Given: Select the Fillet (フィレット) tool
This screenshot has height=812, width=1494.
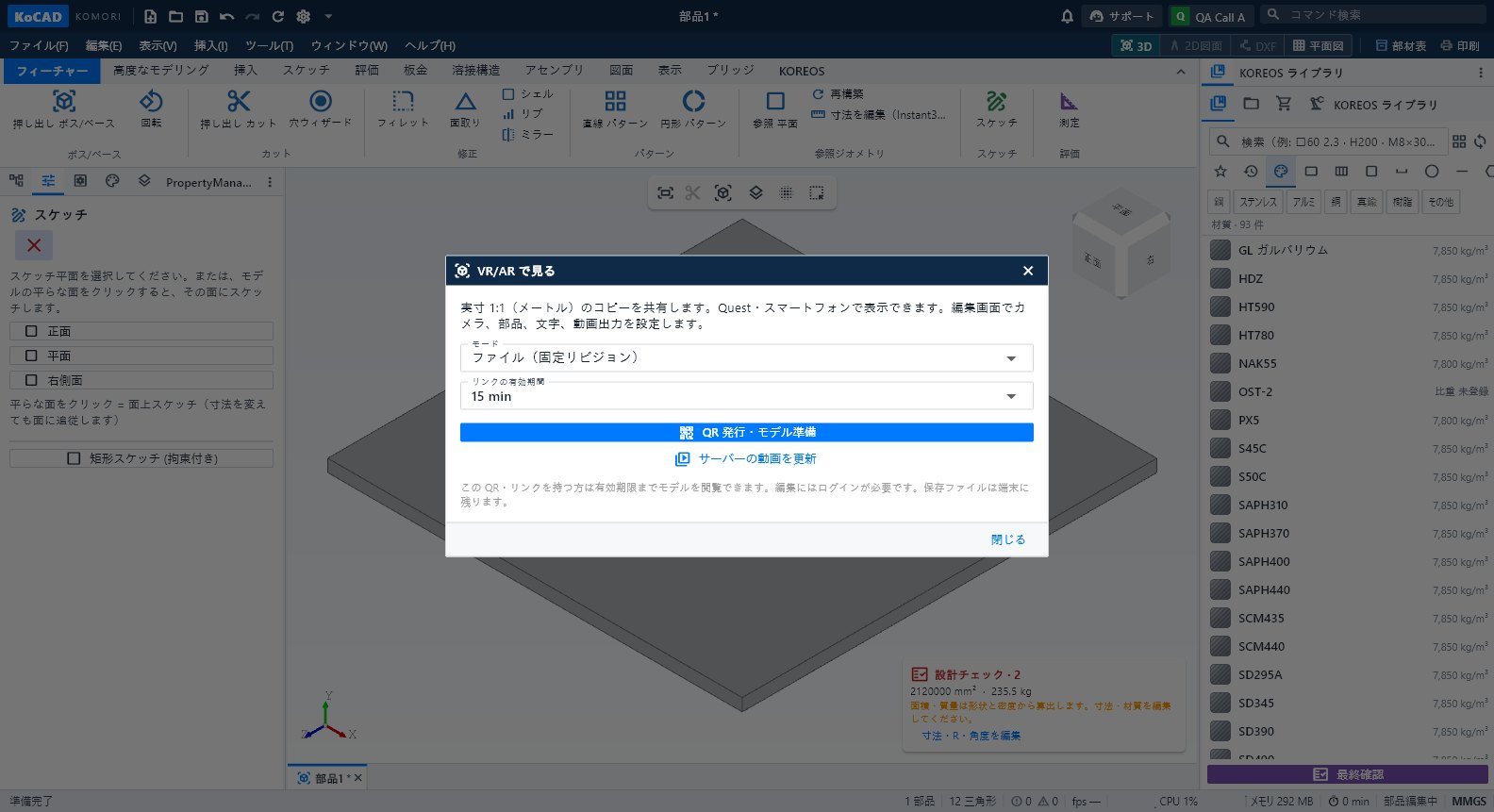Looking at the screenshot, I should (403, 108).
